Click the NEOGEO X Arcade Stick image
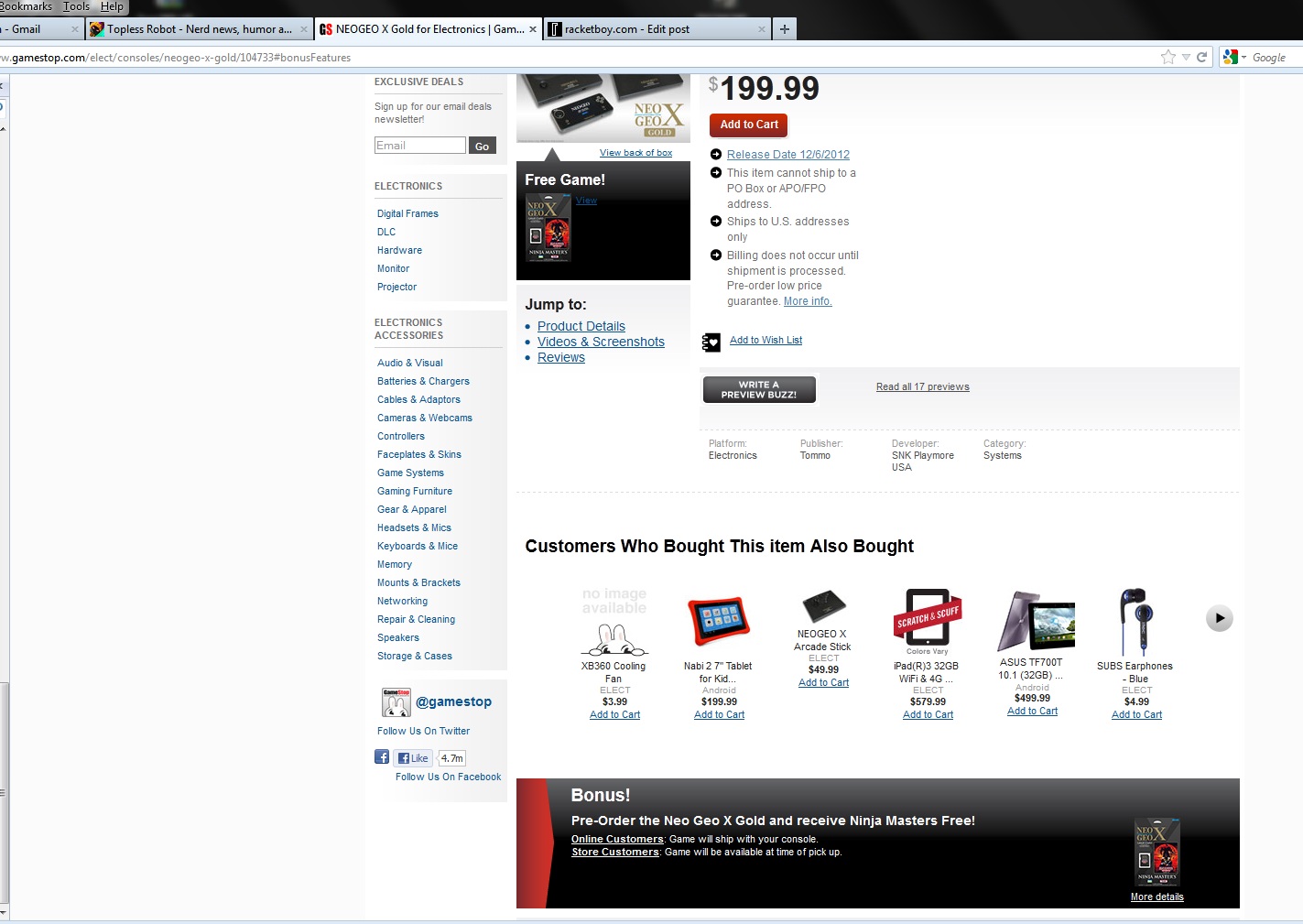 pyautogui.click(x=823, y=605)
